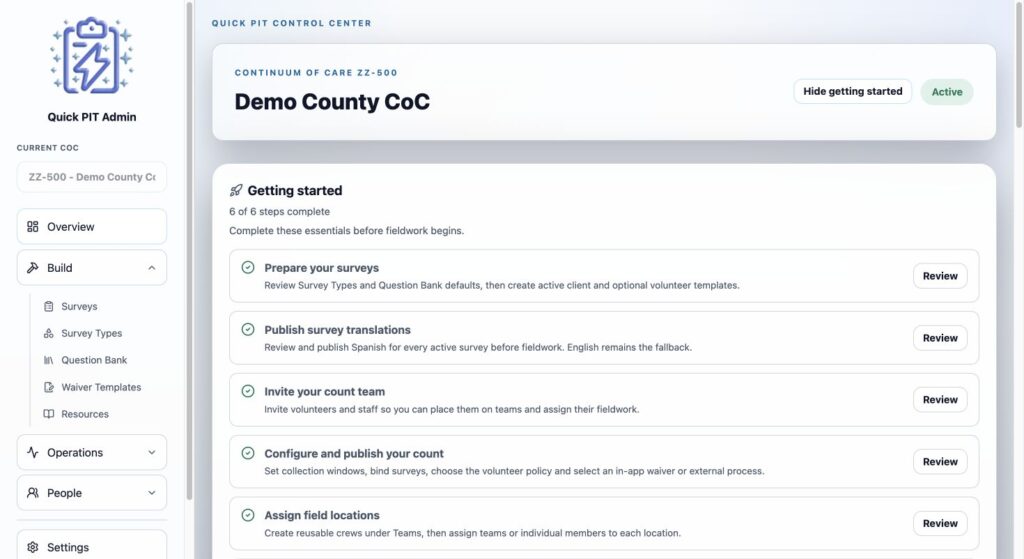Review the Invite your count team step
The image size is (1024, 559).
(940, 400)
